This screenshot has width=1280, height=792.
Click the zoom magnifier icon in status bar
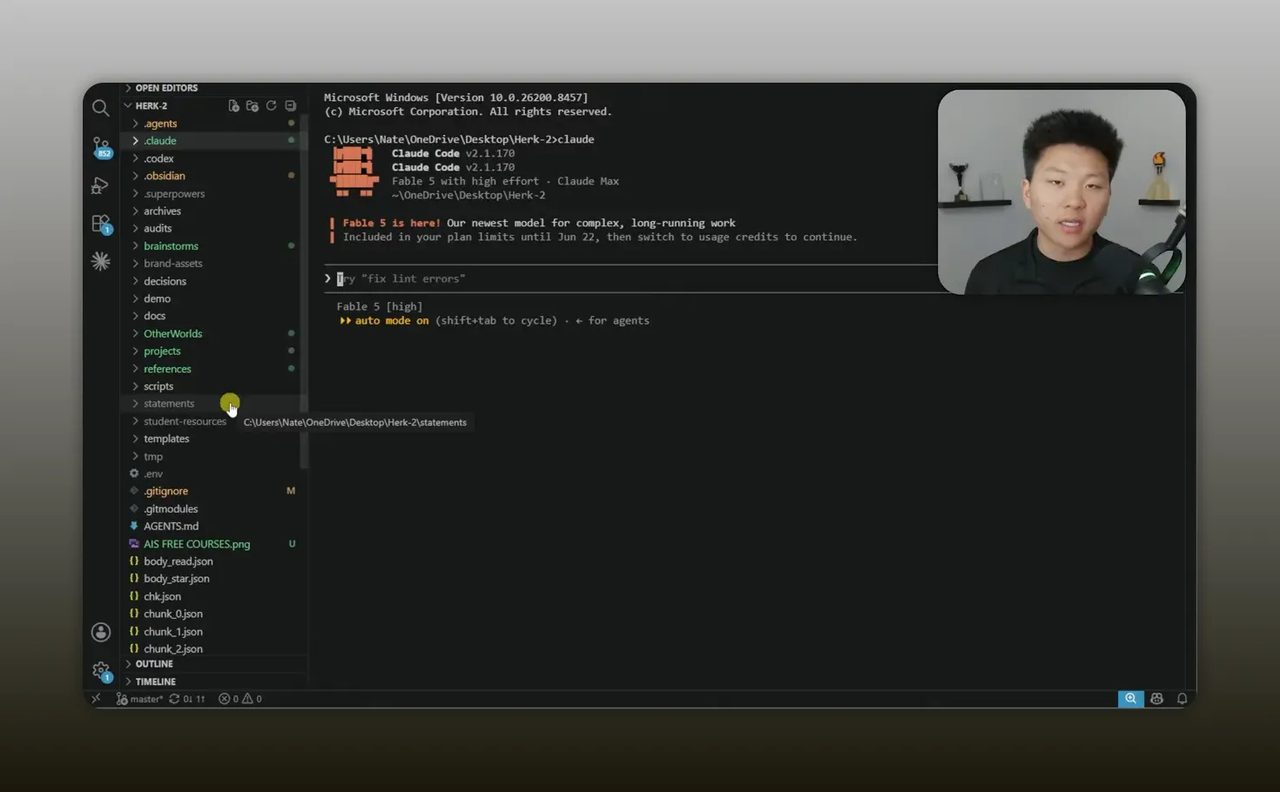click(x=1131, y=699)
